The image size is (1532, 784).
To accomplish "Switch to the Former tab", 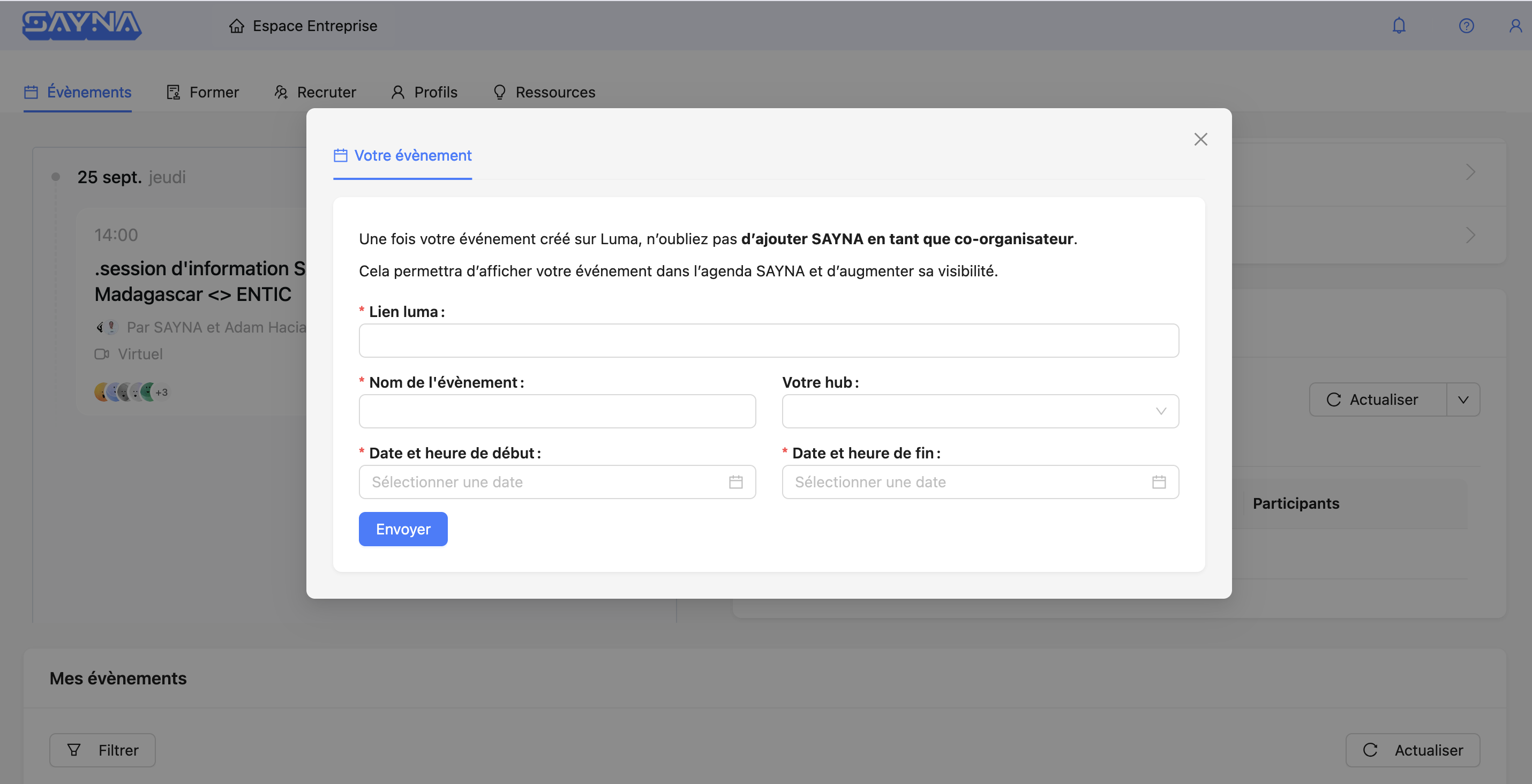I will (203, 92).
